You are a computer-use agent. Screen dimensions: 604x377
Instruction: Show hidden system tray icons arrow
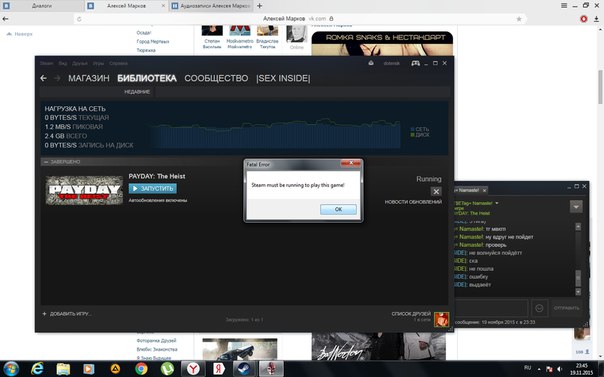click(539, 369)
